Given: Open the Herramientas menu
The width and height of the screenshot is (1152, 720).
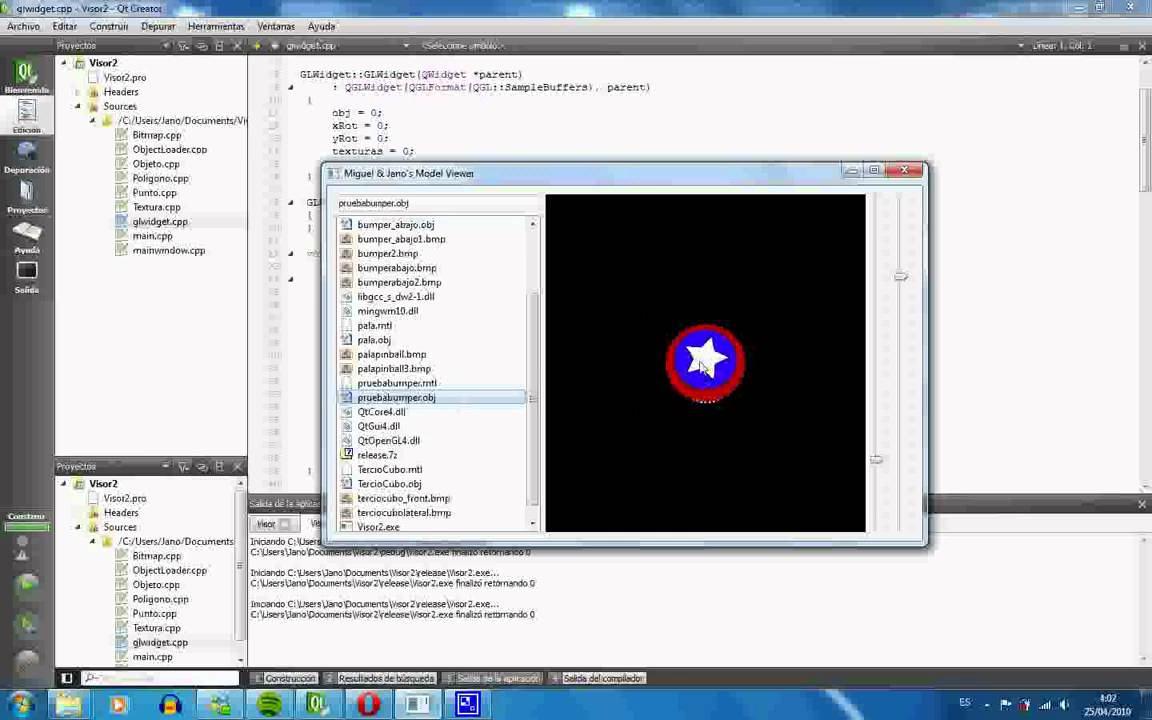Looking at the screenshot, I should click(216, 26).
